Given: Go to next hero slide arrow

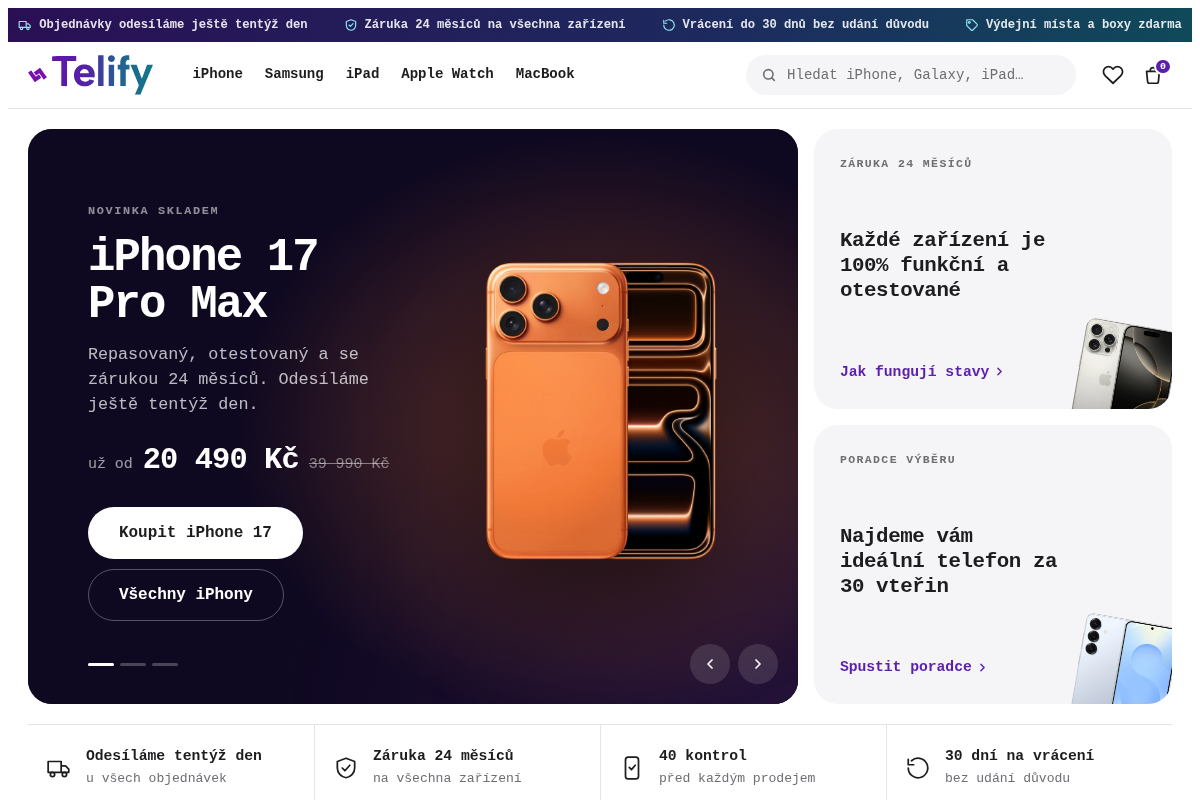Looking at the screenshot, I should tap(758, 664).
